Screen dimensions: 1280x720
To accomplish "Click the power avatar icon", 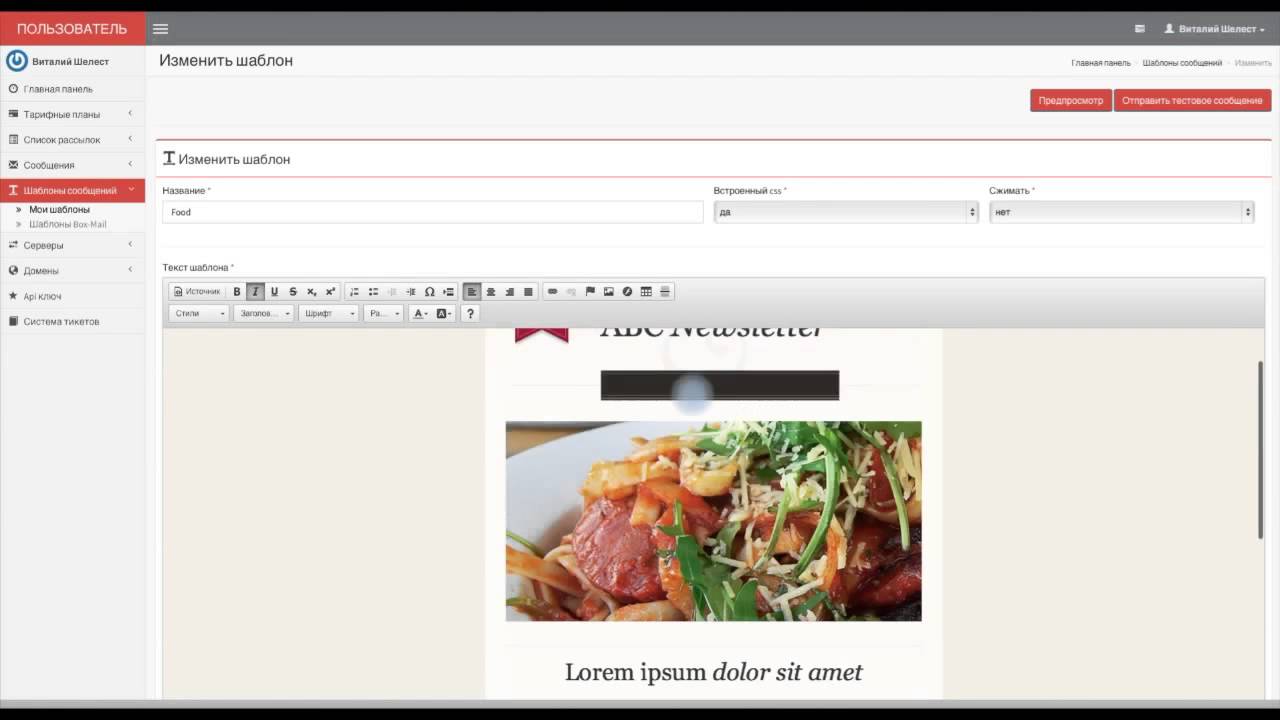I will 16,61.
